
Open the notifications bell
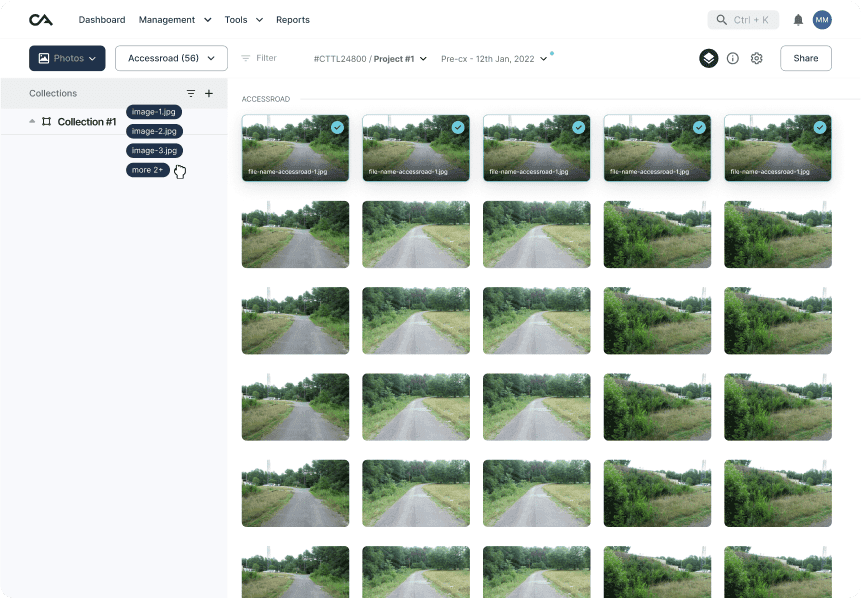point(798,20)
